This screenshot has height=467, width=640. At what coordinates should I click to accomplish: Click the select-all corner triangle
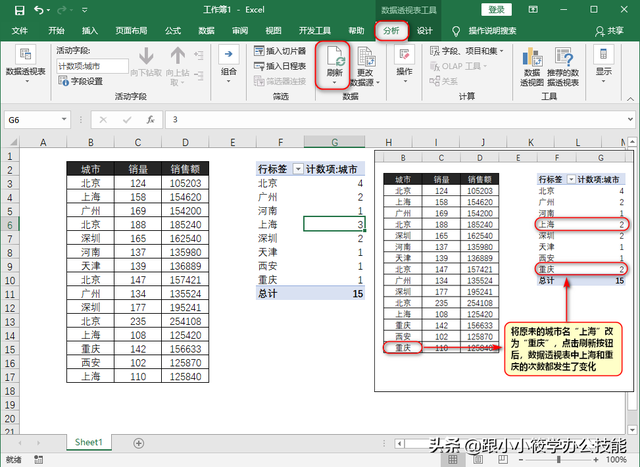pos(13,142)
